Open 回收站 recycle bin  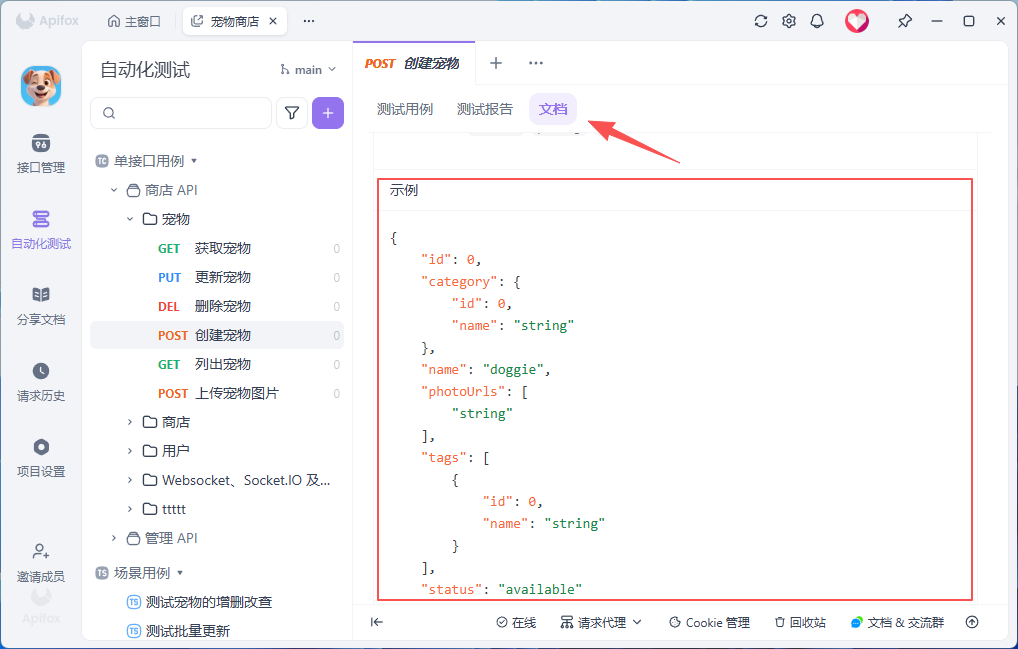pos(800,622)
